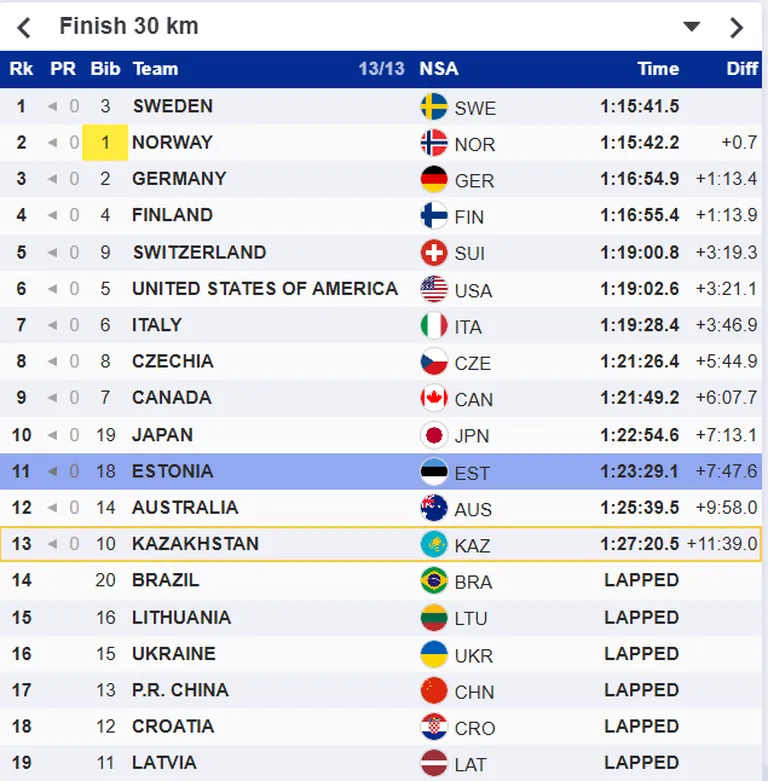This screenshot has height=781, width=768.
Task: Click the Brazil flag icon
Action: pos(434,580)
